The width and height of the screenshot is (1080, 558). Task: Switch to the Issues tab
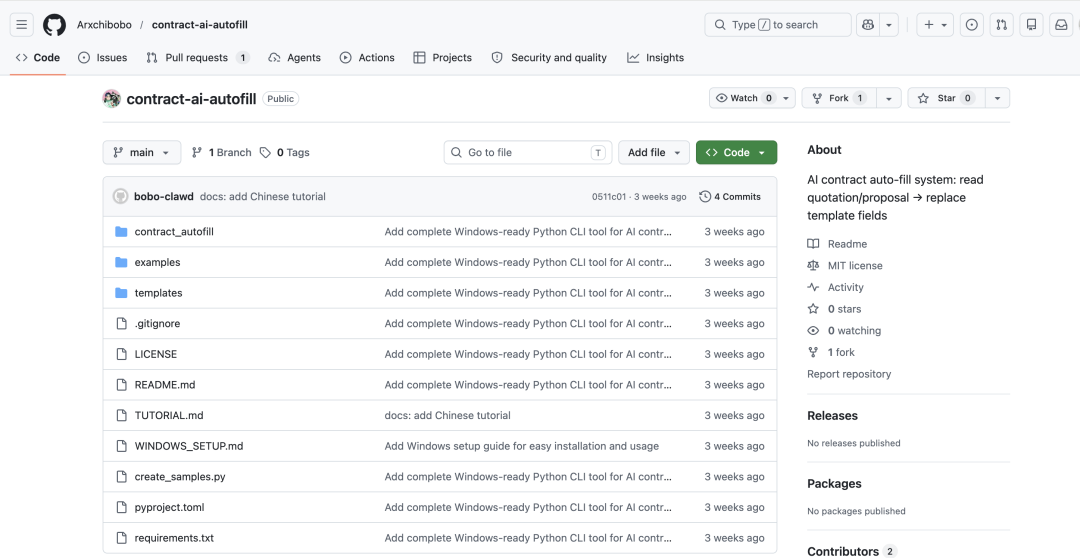103,58
